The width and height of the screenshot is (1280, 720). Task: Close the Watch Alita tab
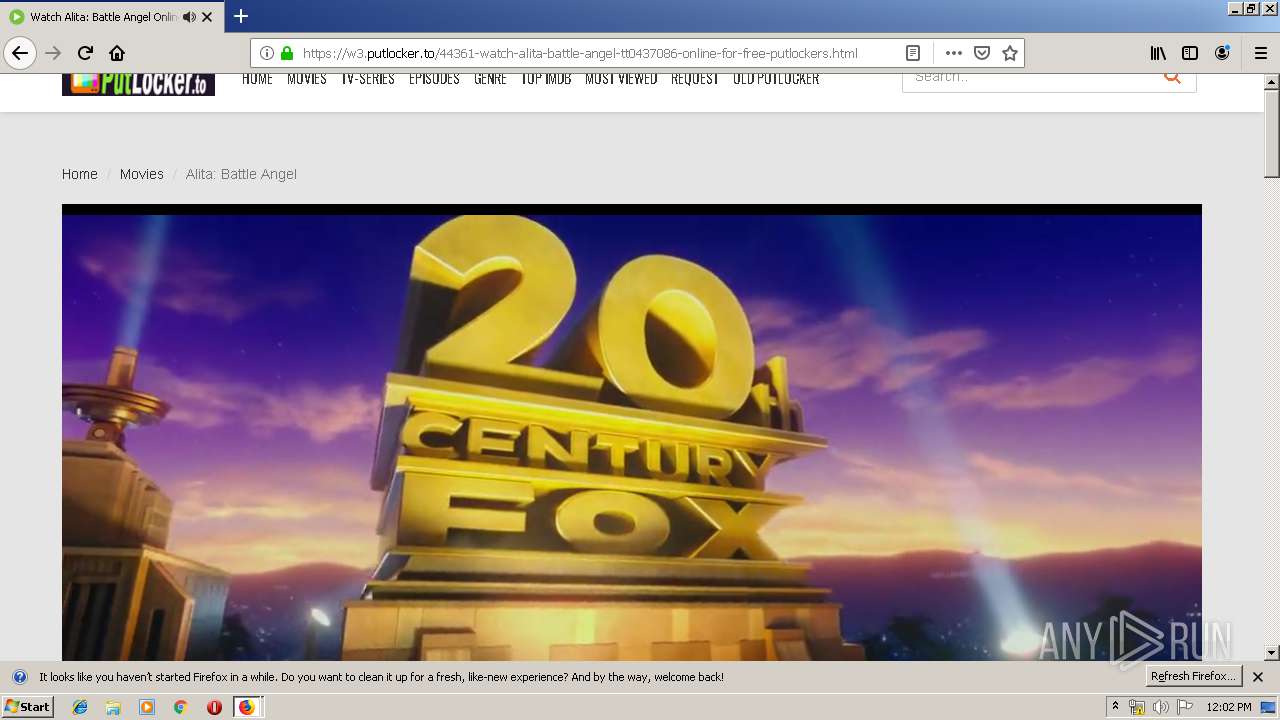tap(207, 17)
